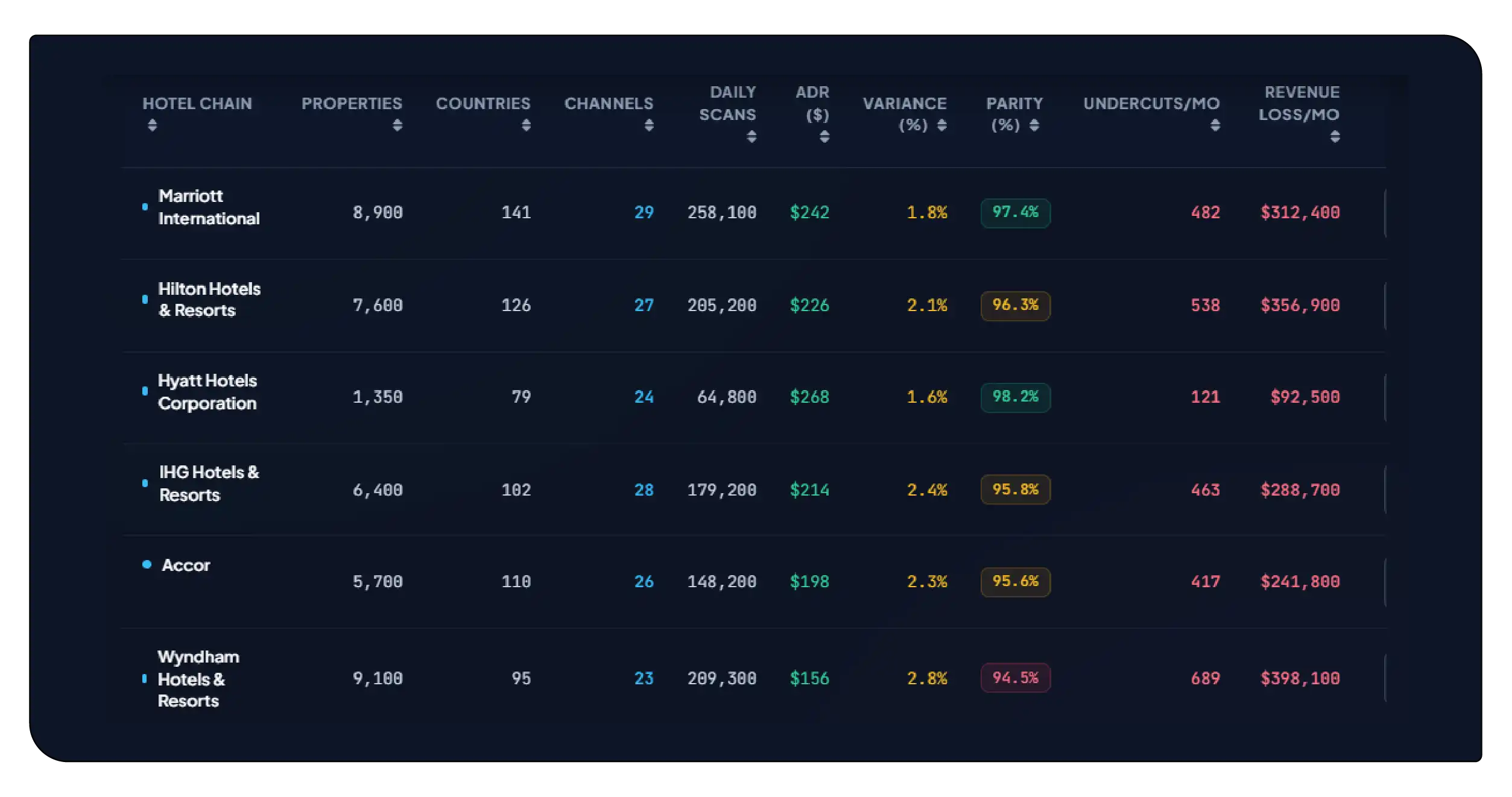Click Accor's 26 channels value

644,582
